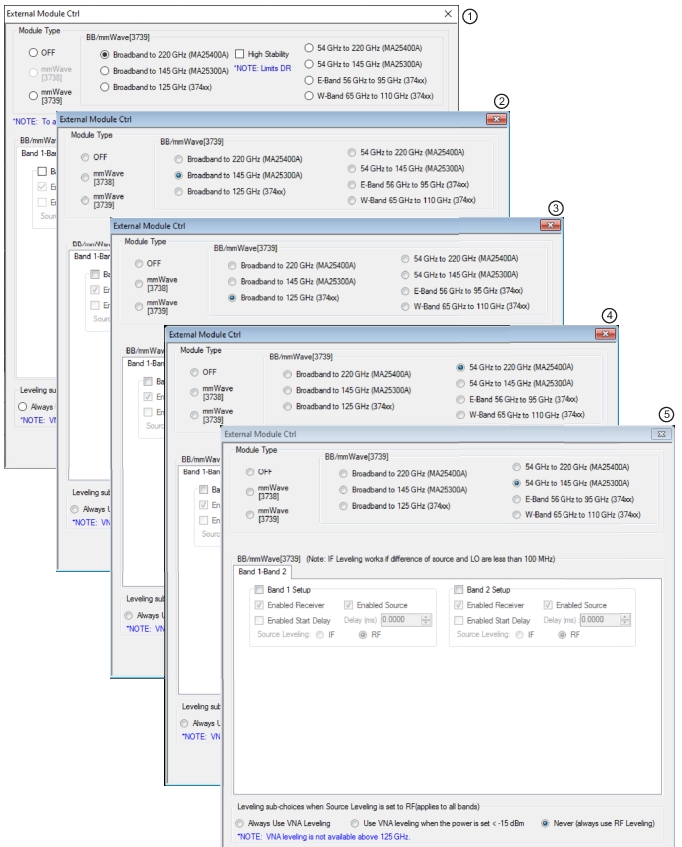This screenshot has width=682, height=847.
Task: Select Broadband to 145 GHz in front dialog
Action: (343, 490)
